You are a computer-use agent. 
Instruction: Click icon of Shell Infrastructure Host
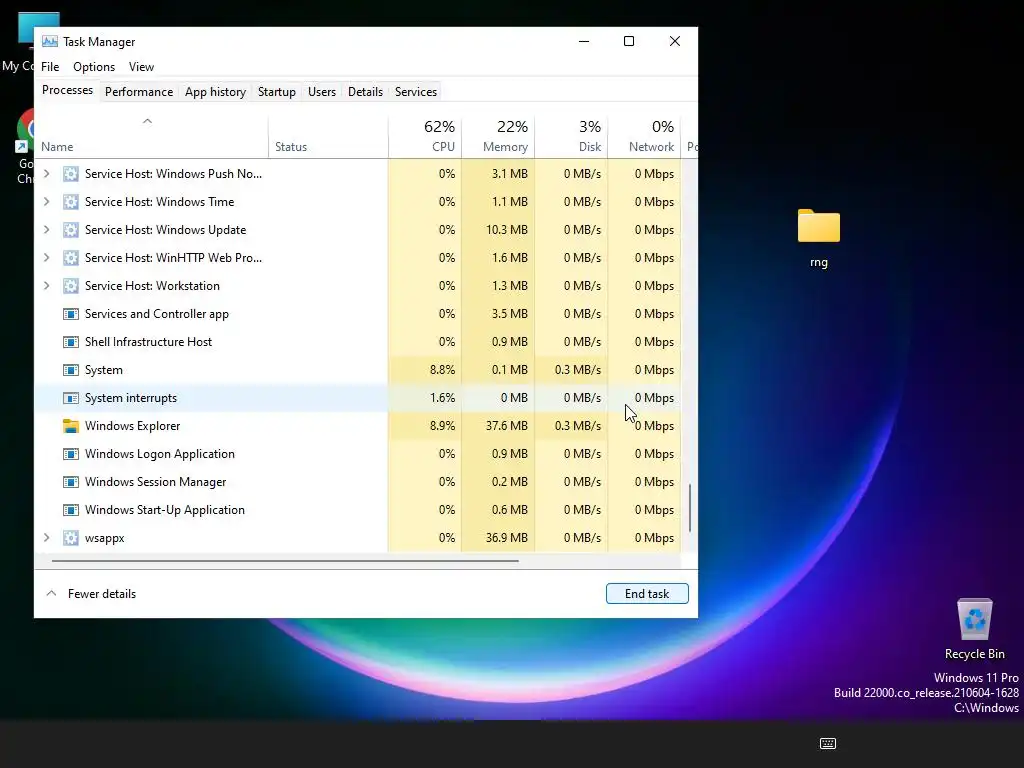click(71, 342)
